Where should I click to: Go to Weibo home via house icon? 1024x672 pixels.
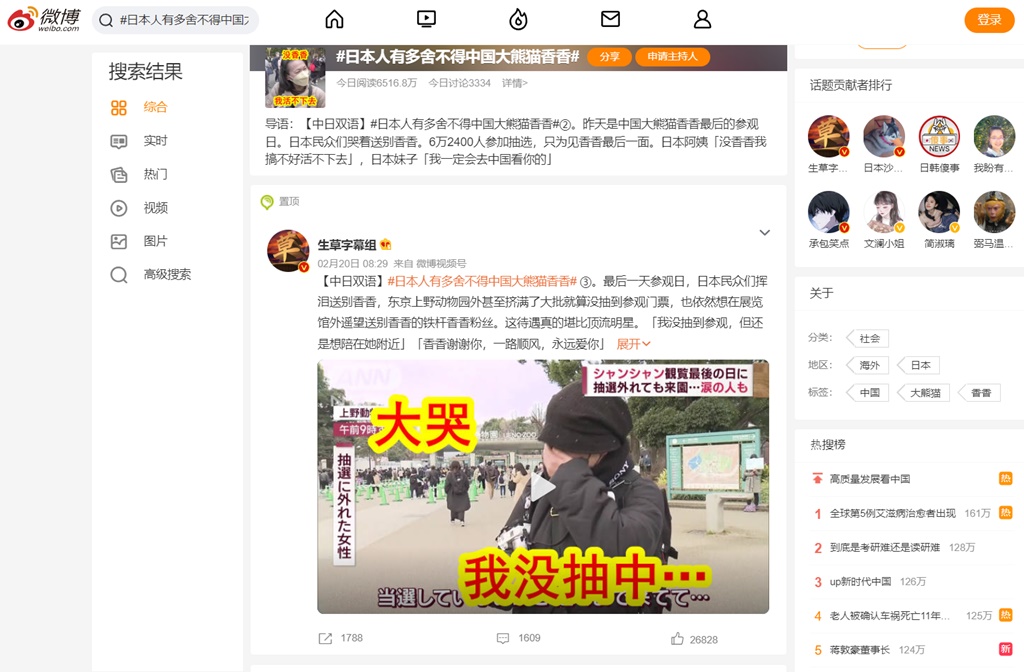pyautogui.click(x=335, y=20)
